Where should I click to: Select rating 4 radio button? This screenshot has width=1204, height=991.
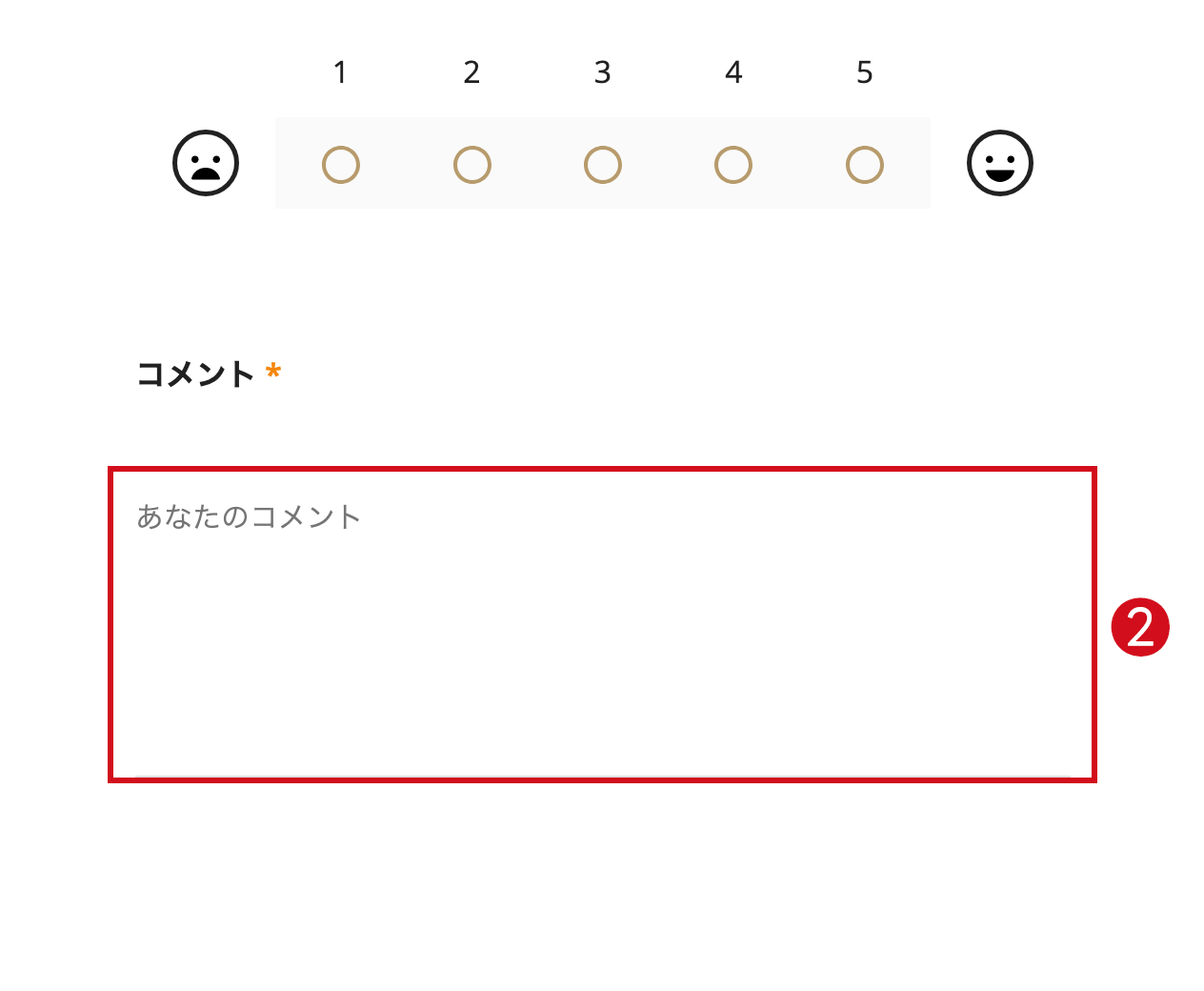click(x=732, y=164)
